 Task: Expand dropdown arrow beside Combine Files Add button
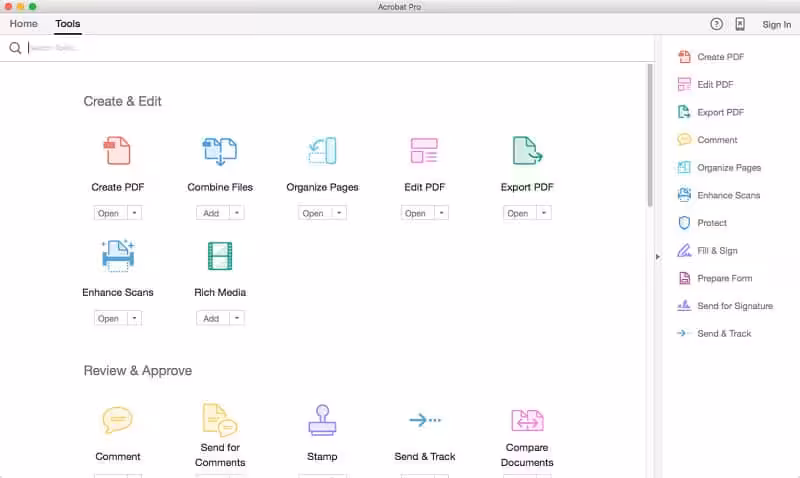(x=237, y=213)
